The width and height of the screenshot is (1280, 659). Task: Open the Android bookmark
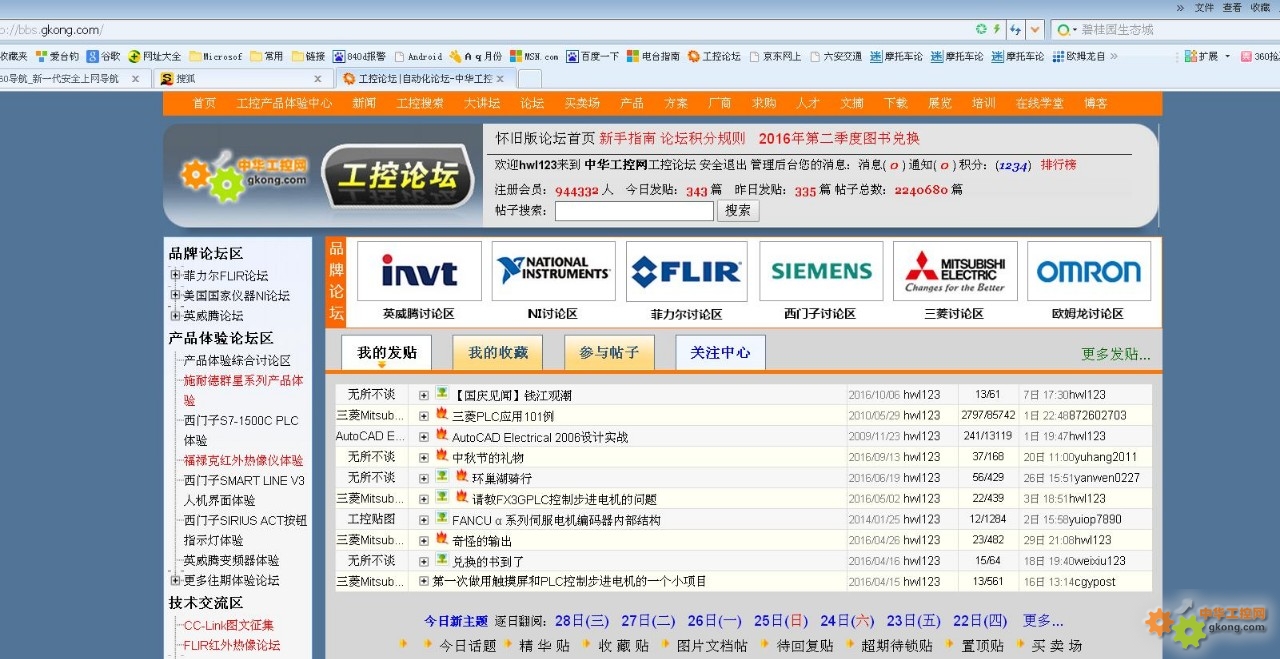418,57
